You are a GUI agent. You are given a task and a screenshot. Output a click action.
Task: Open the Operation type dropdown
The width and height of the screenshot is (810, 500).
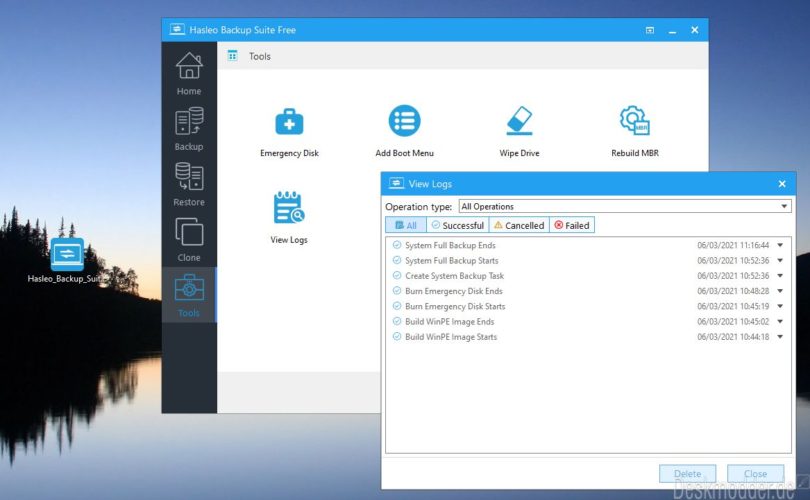point(625,206)
